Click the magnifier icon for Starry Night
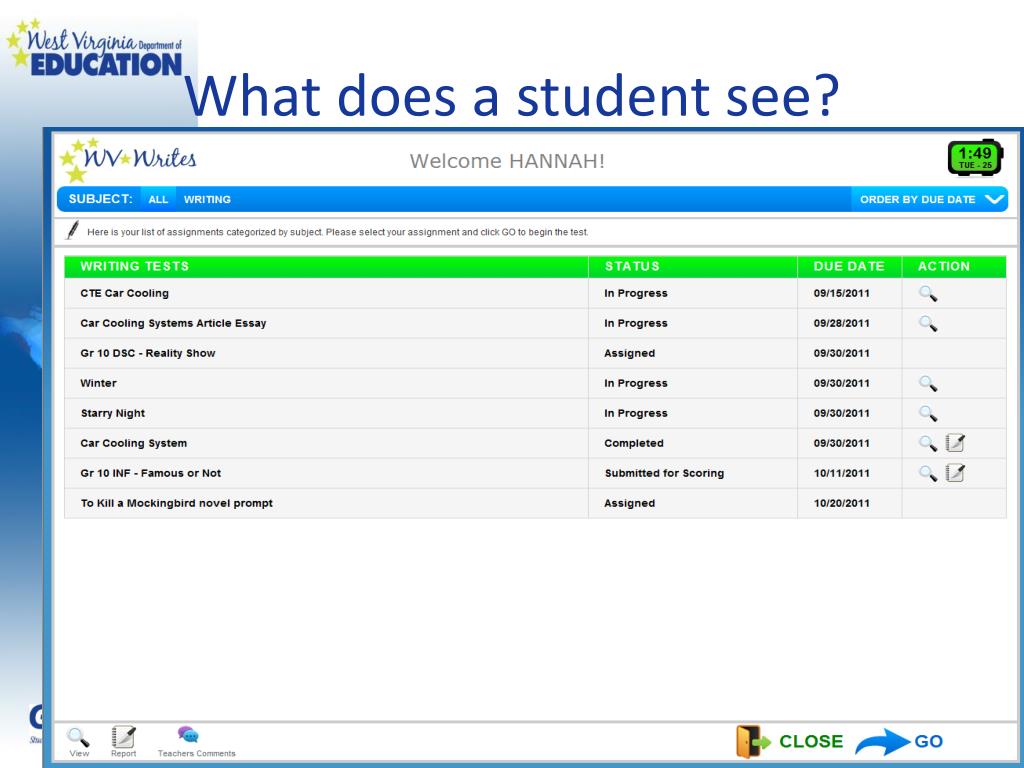The height and width of the screenshot is (768, 1024). click(928, 414)
